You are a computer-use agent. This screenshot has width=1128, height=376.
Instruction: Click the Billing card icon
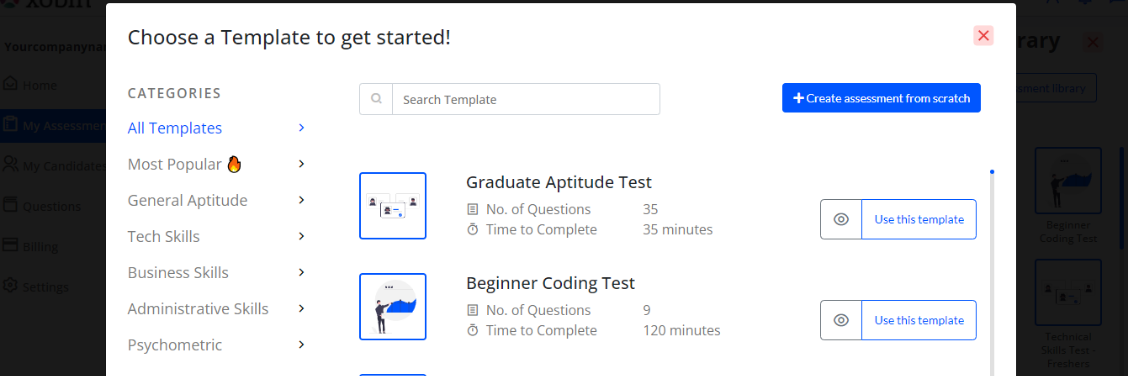point(10,245)
